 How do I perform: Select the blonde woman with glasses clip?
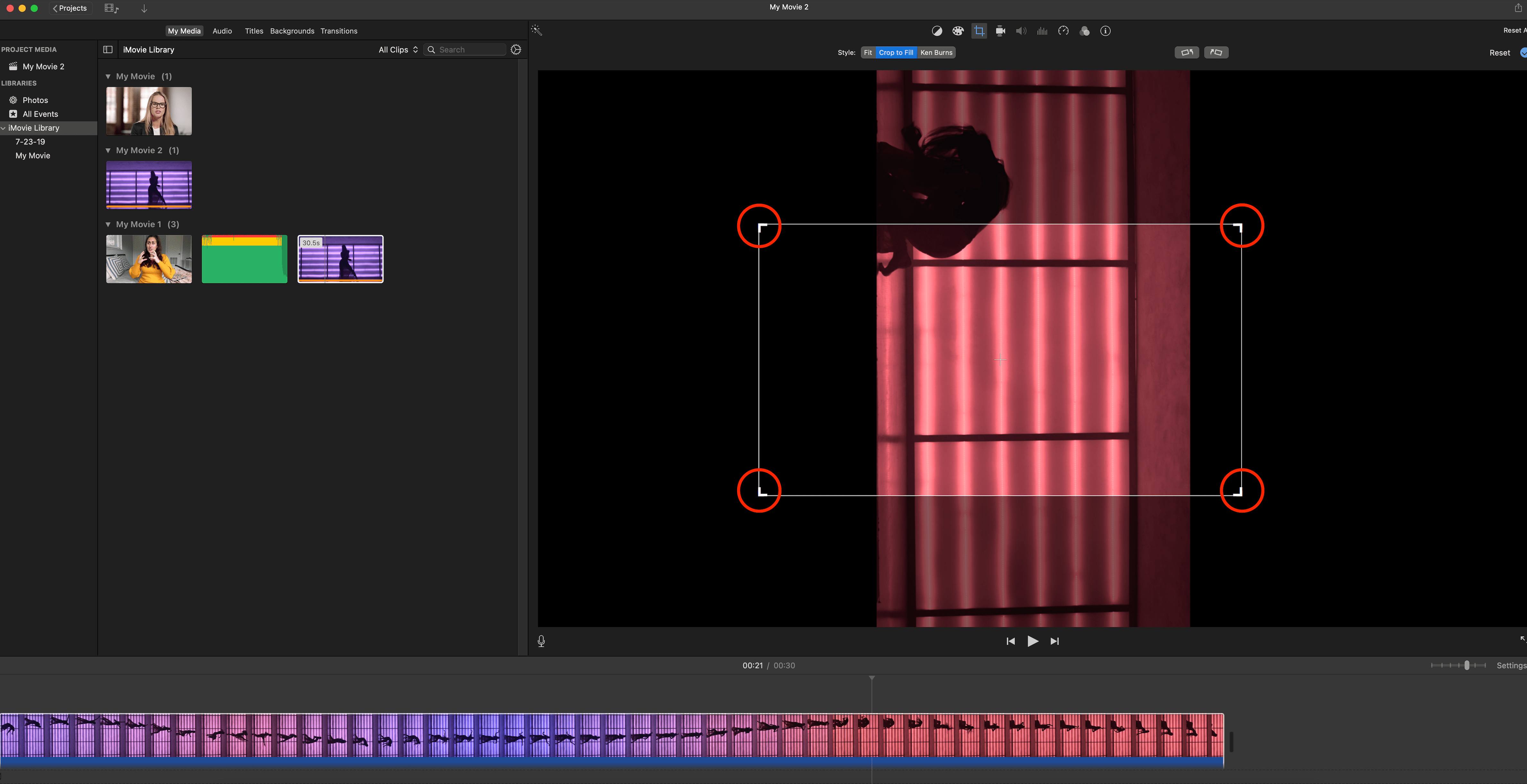(x=149, y=111)
